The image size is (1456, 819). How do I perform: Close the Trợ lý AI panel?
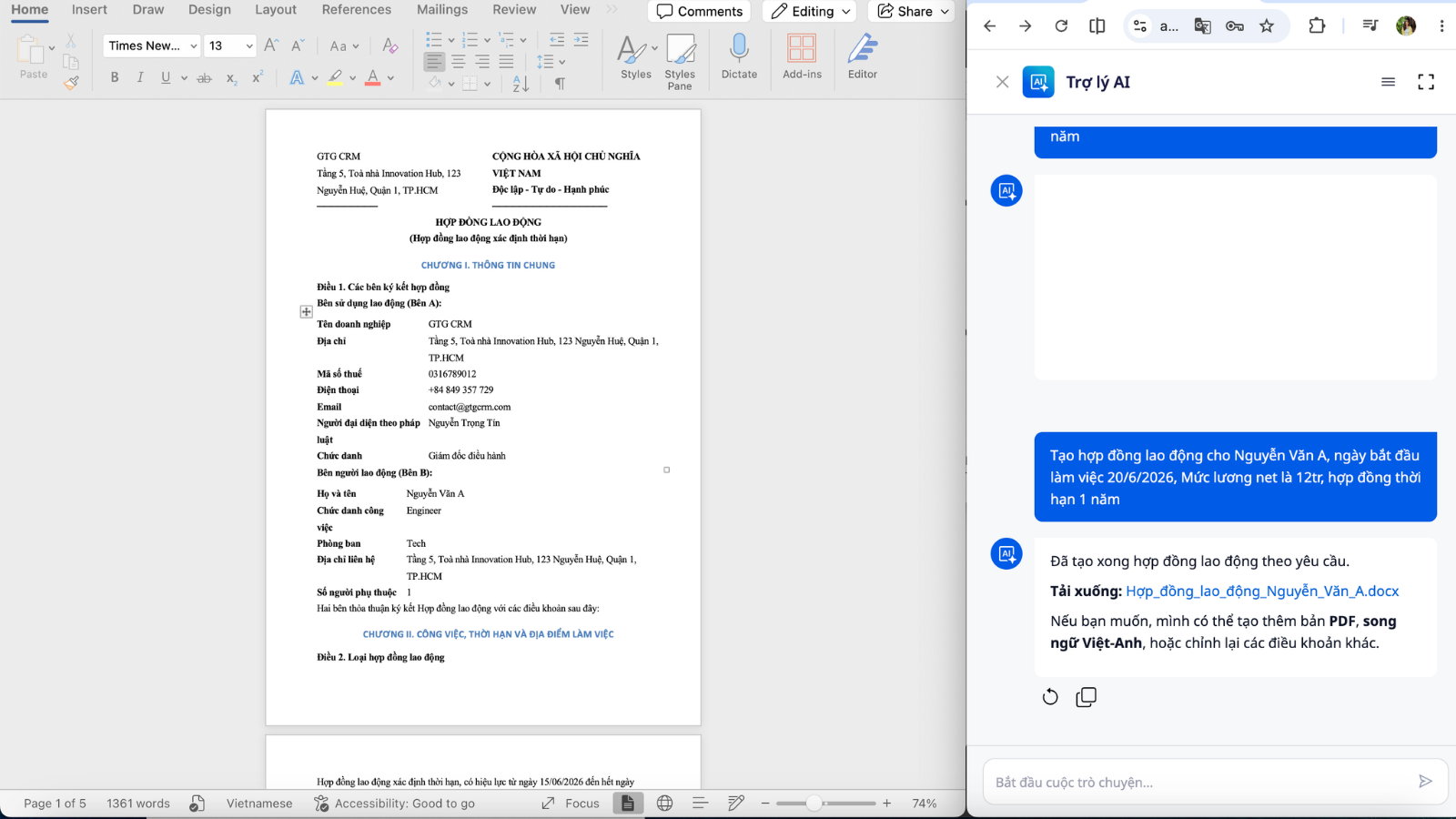pyautogui.click(x=1002, y=82)
